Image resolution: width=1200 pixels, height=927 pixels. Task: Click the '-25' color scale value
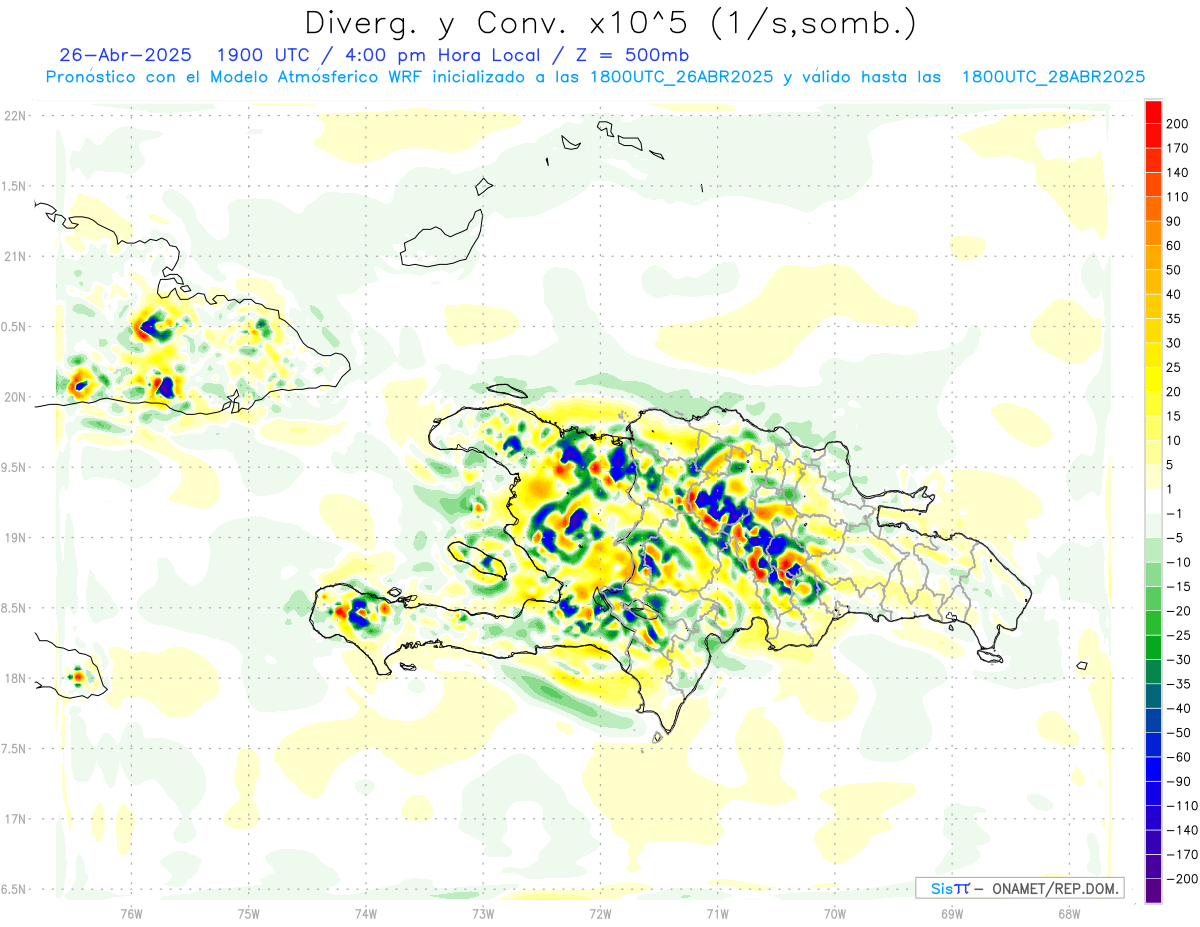1178,635
